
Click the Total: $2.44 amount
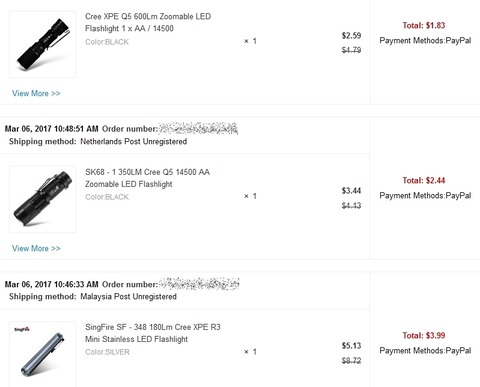424,180
